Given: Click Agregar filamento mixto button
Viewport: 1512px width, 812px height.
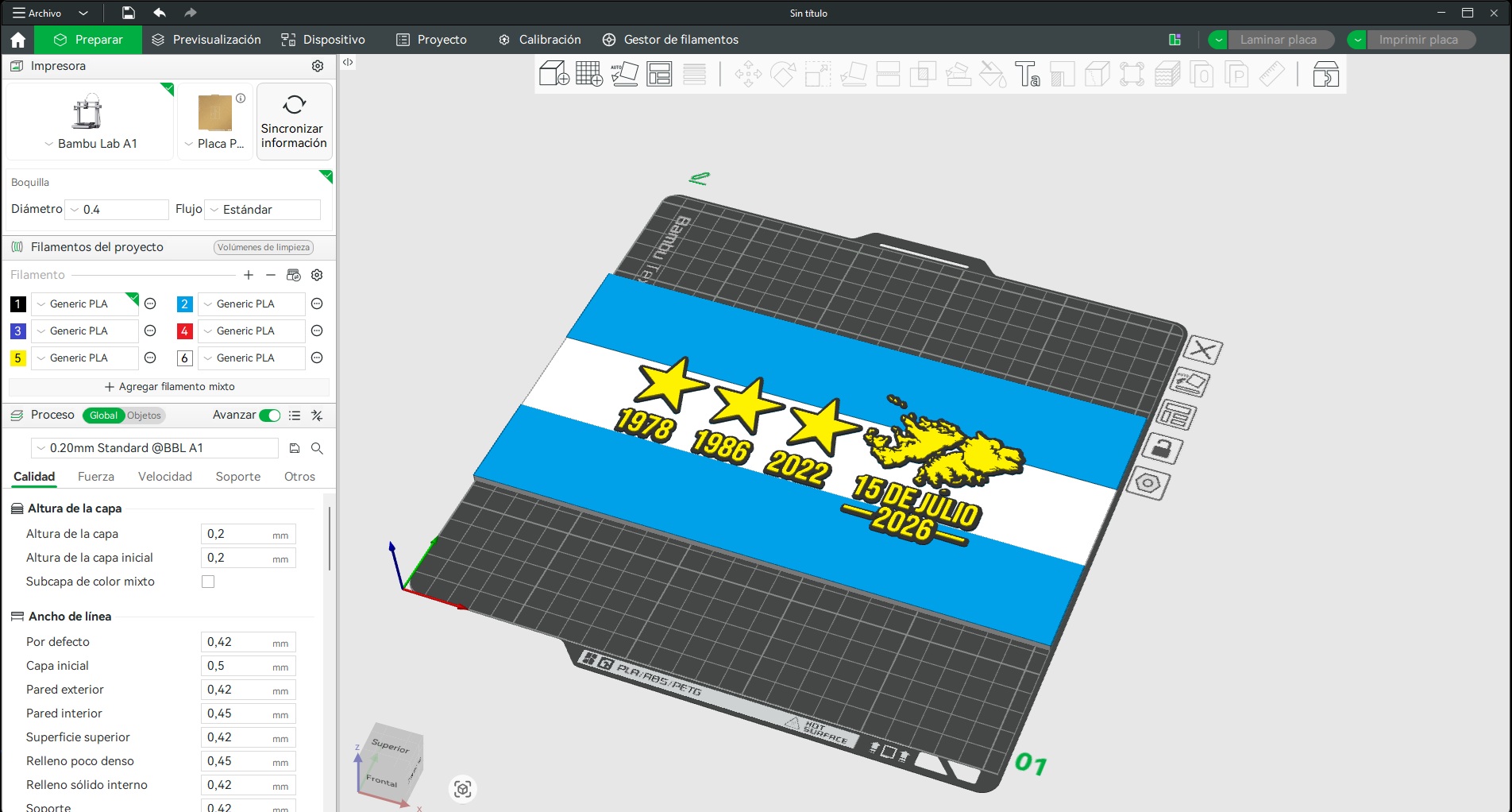Looking at the screenshot, I should click(169, 387).
